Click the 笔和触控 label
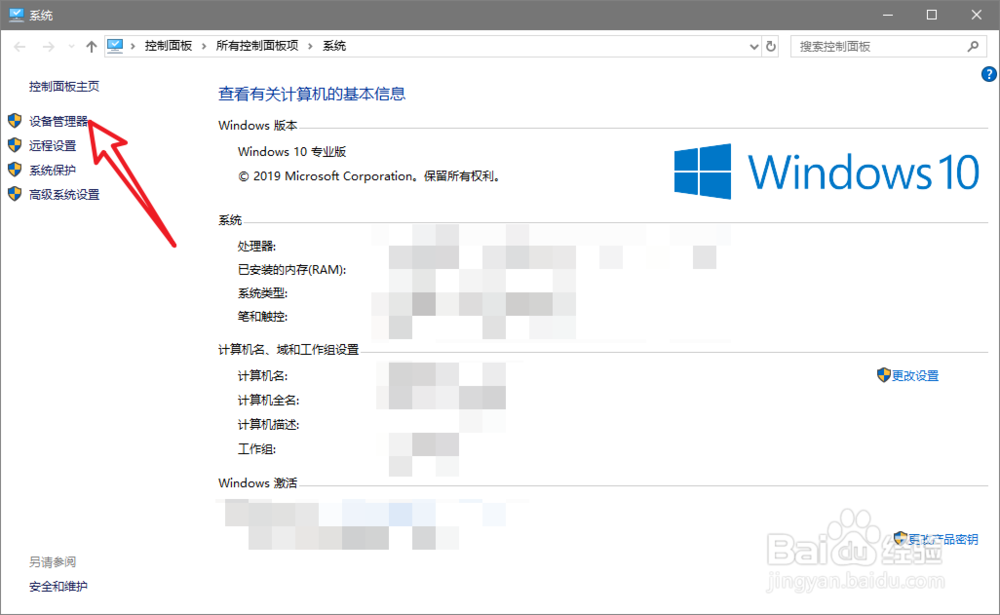Image resolution: width=1000 pixels, height=615 pixels. (263, 316)
